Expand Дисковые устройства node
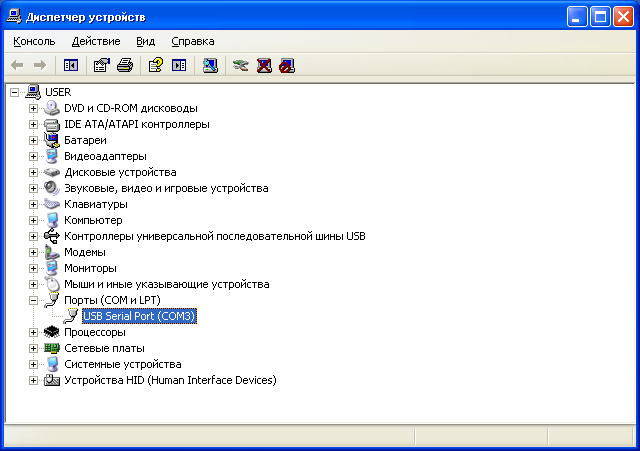The width and height of the screenshot is (640, 451). (33, 172)
